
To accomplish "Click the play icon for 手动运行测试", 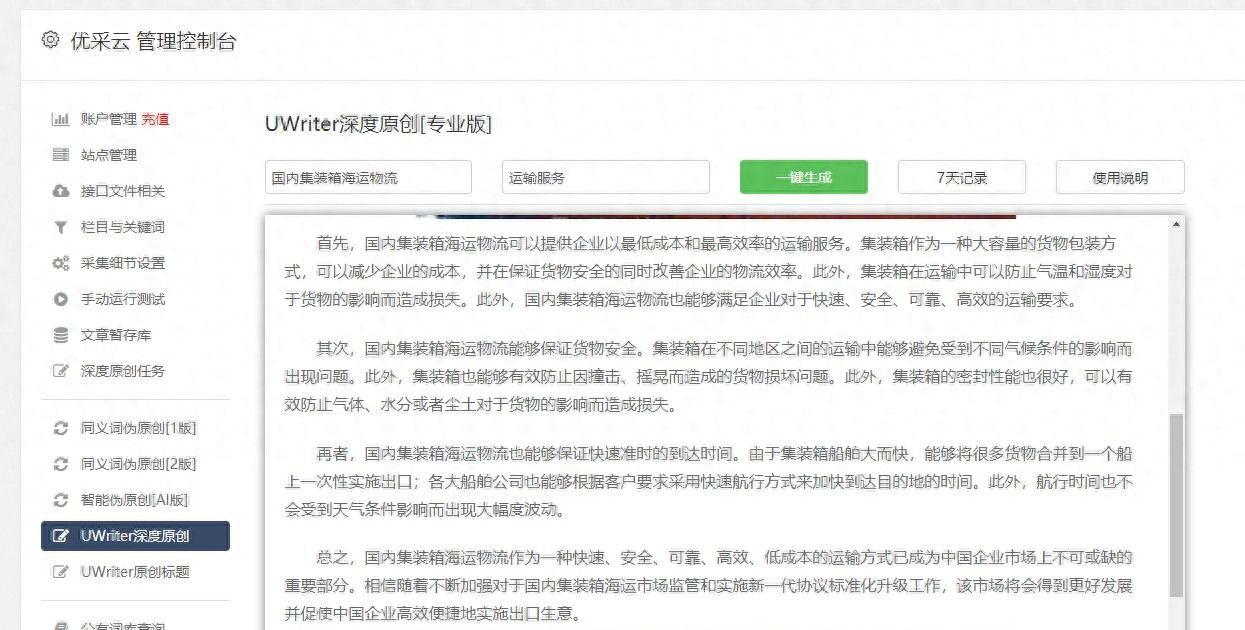I will tap(60, 299).
